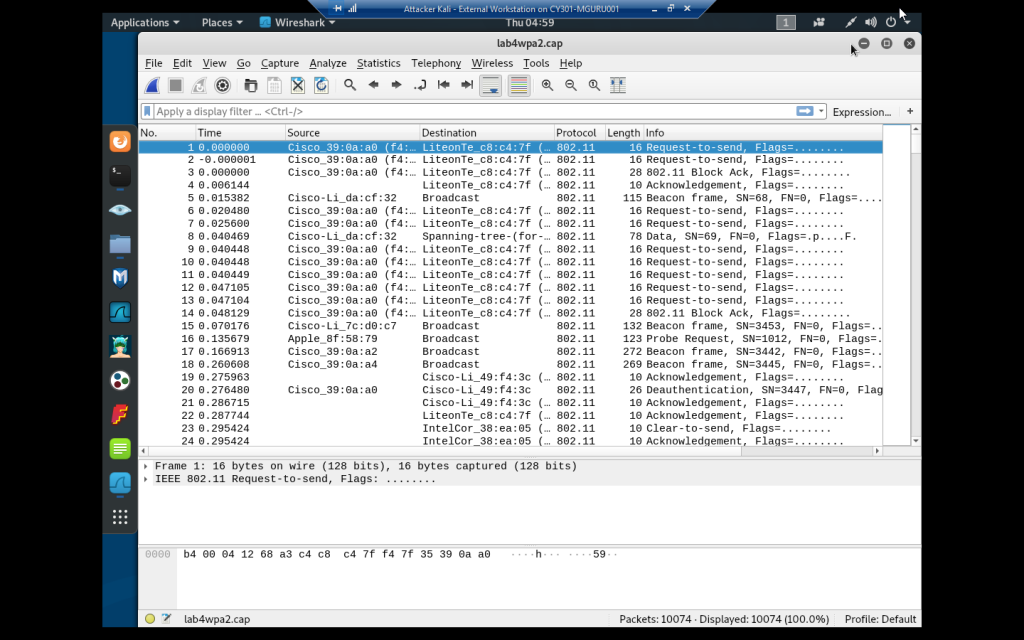This screenshot has width=1024, height=640.
Task: Apply display filter arrow button
Action: click(x=805, y=111)
